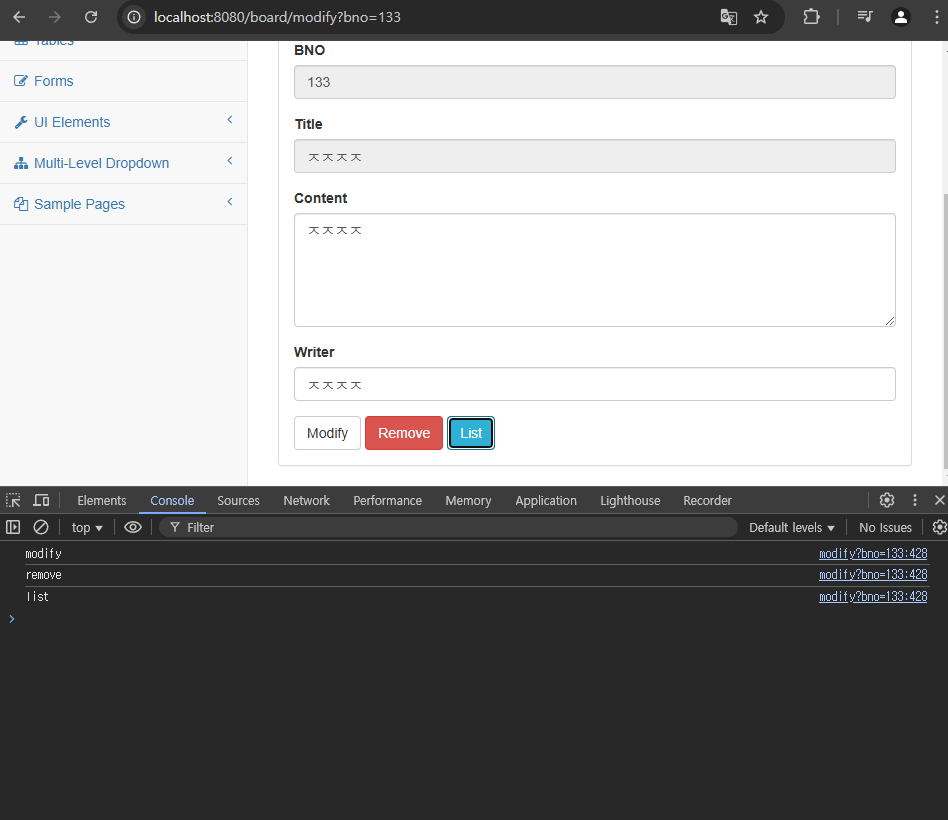Click the No Issues indicator
Viewport: 948px width, 820px height.
(x=885, y=527)
